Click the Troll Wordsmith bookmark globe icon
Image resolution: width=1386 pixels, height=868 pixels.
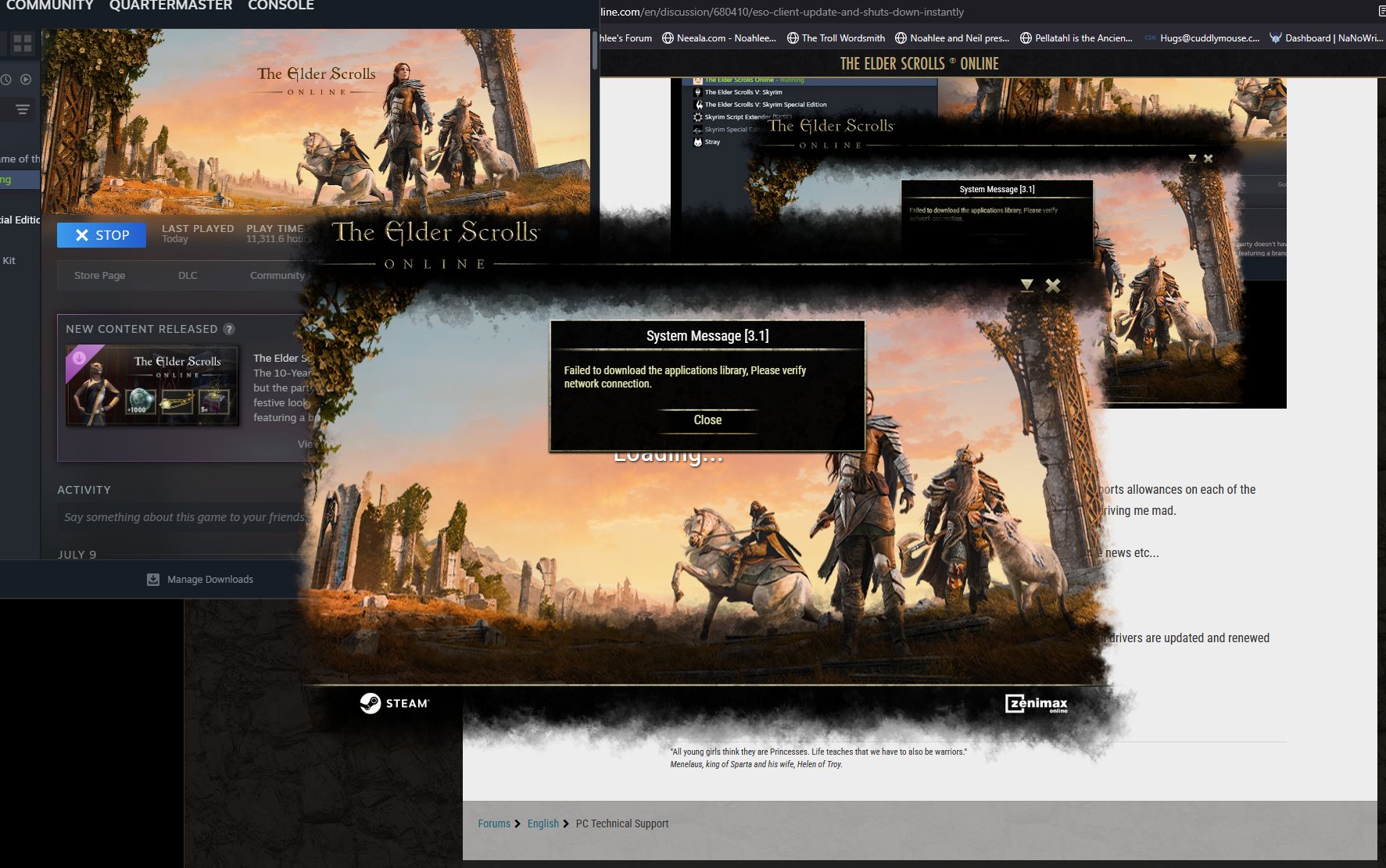793,38
